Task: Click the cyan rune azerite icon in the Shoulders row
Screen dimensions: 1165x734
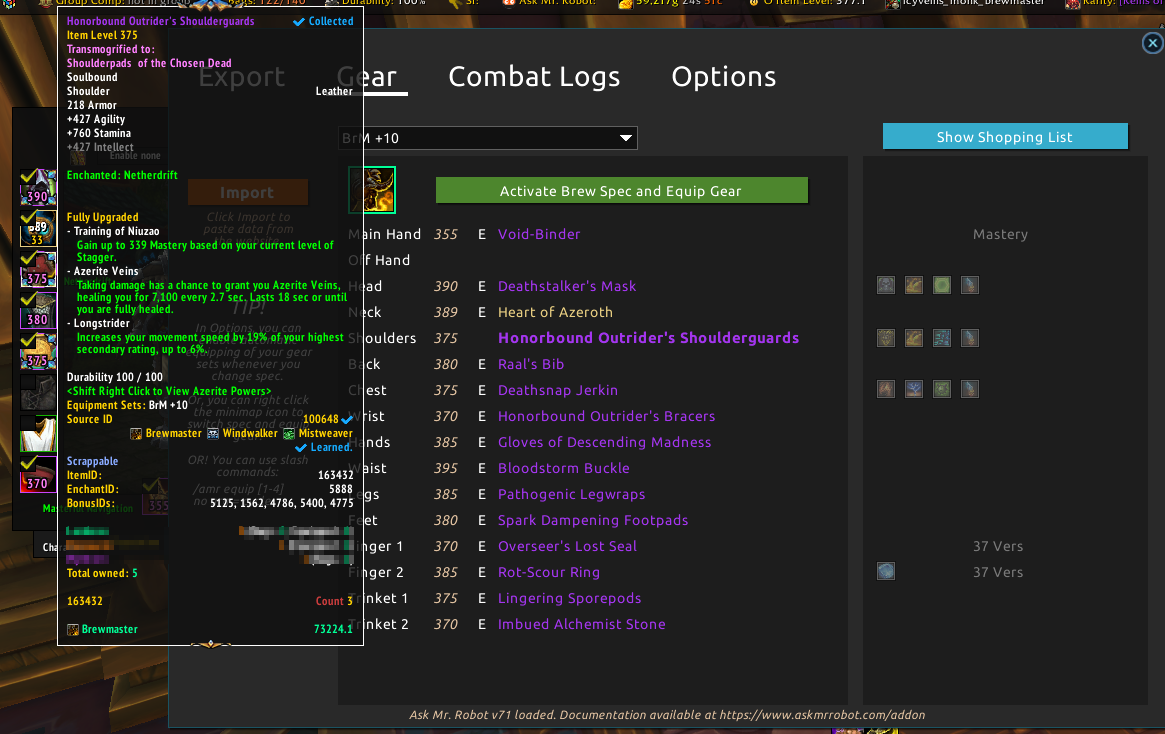Action: (x=942, y=338)
